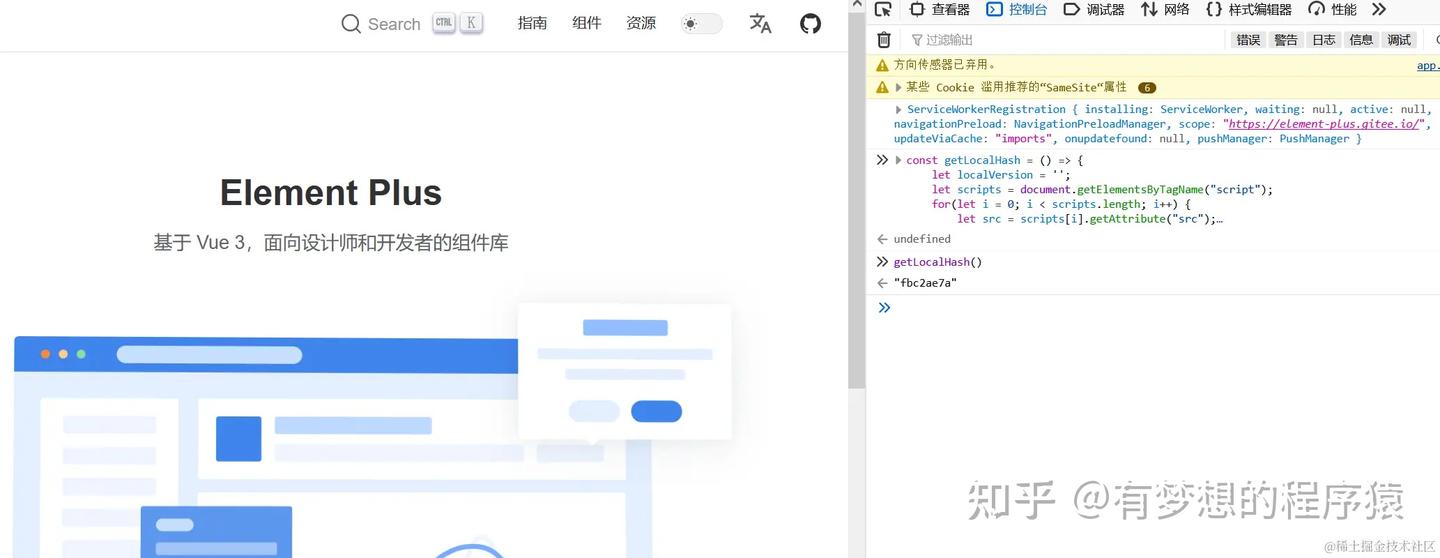This screenshot has width=1440, height=558.
Task: Focus the 过滤输出 filter field
Action: coord(1065,40)
